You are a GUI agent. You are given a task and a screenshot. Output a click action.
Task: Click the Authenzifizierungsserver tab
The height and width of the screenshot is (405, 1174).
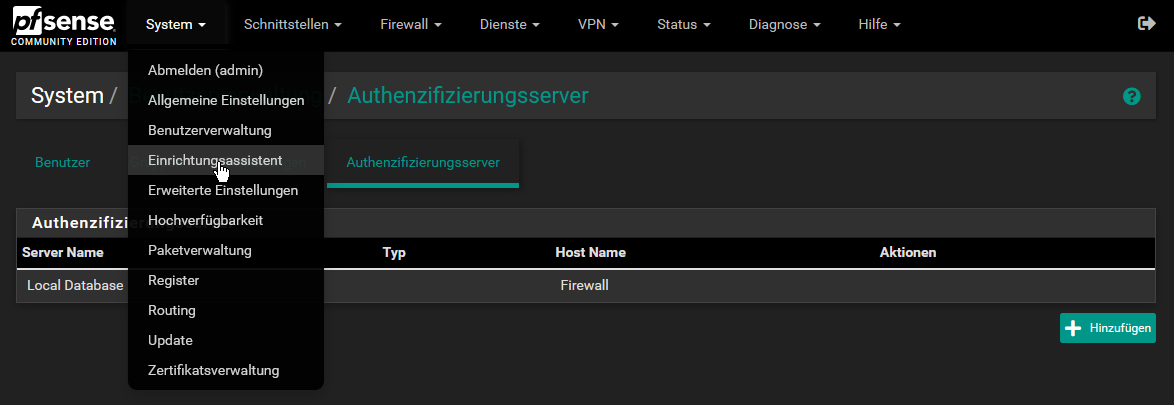click(x=423, y=162)
